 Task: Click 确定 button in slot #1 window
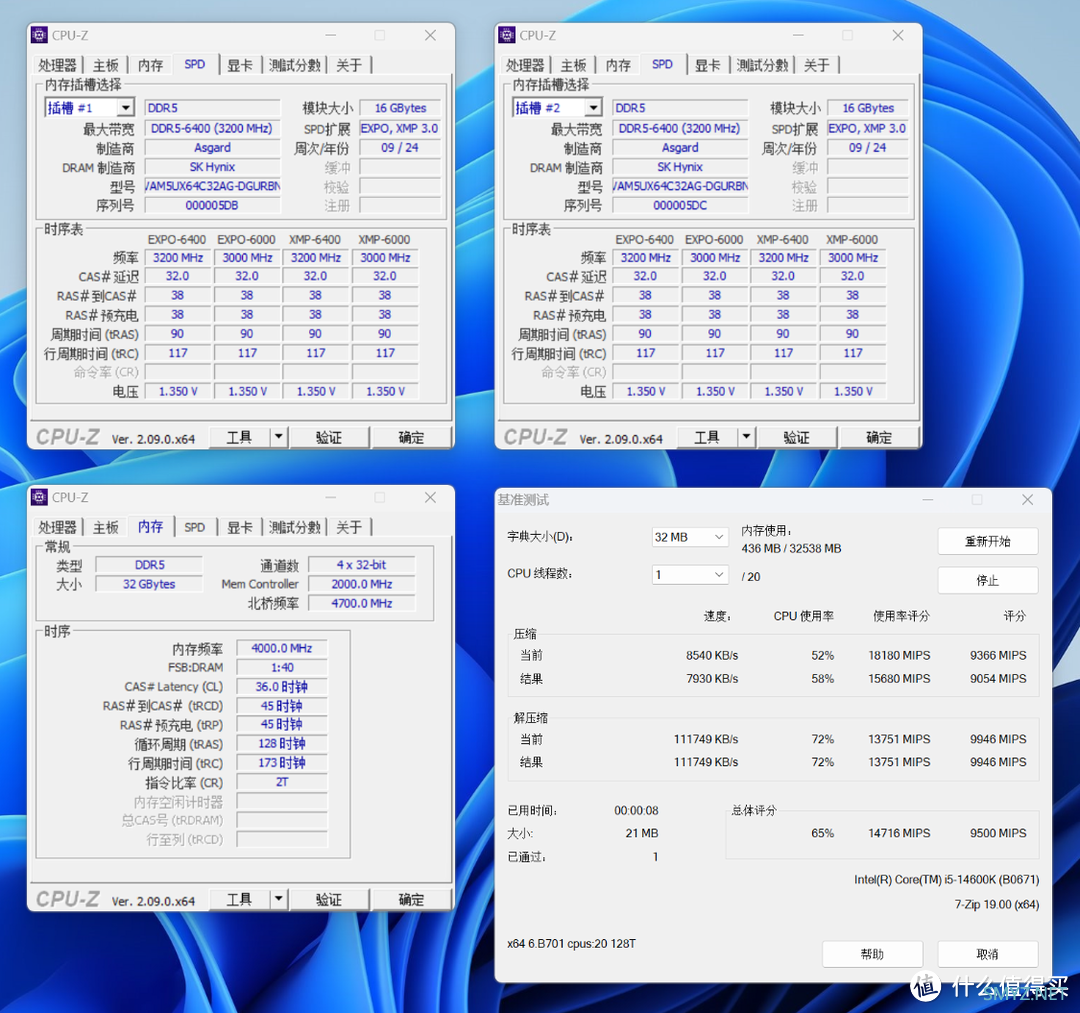(x=411, y=437)
